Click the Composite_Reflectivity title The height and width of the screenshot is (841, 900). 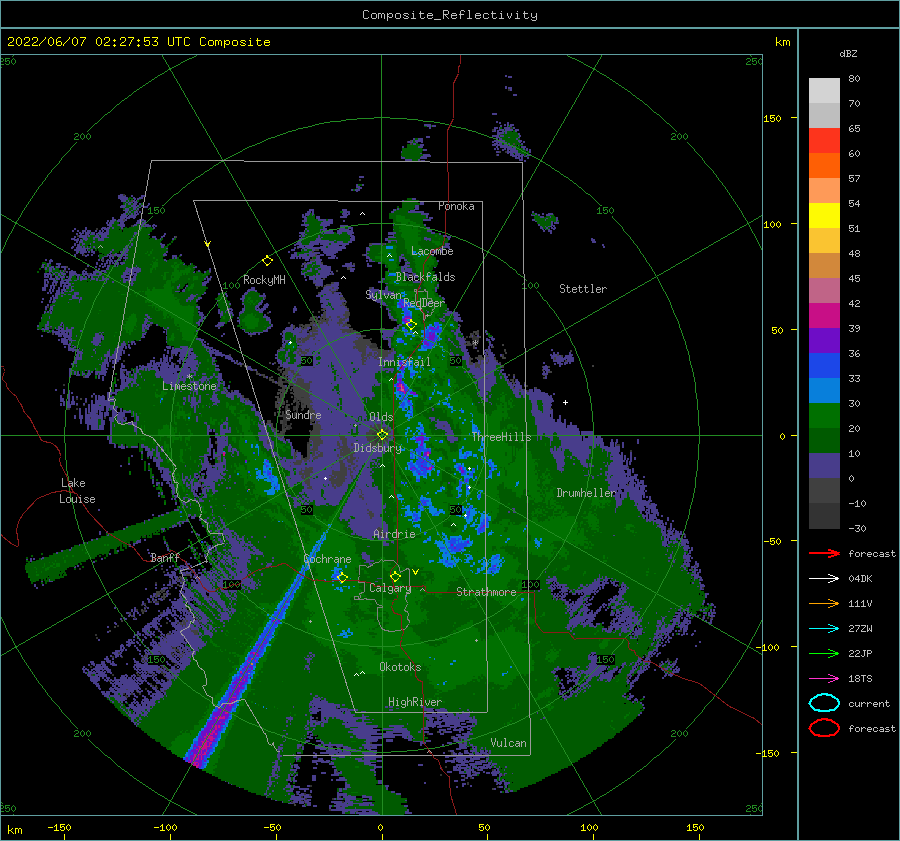[450, 15]
